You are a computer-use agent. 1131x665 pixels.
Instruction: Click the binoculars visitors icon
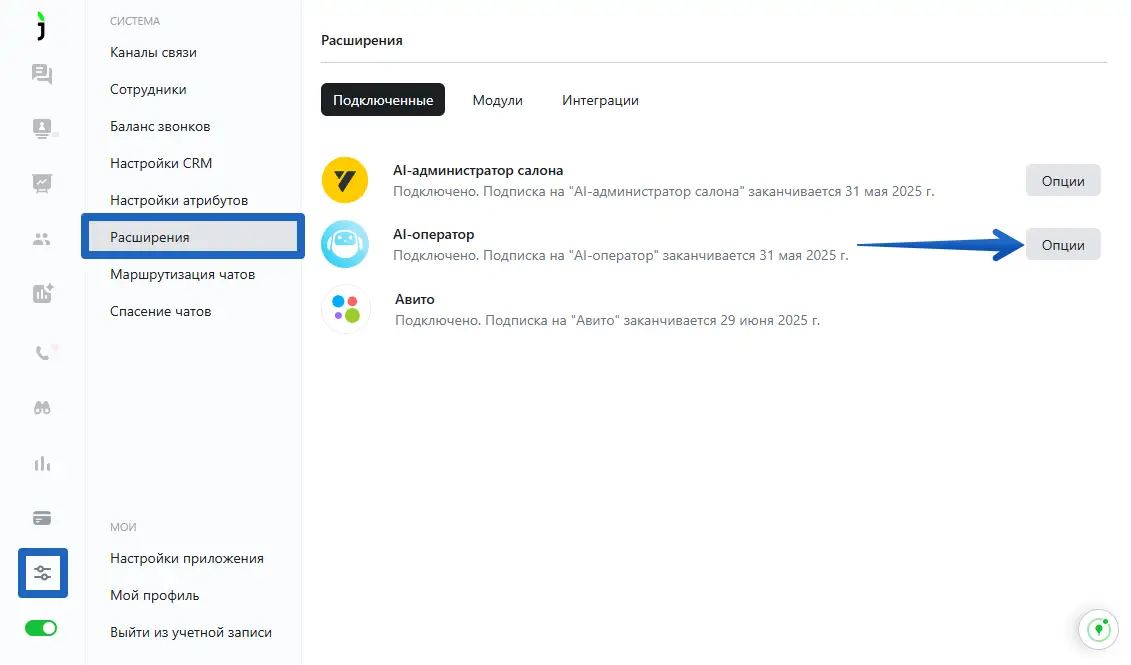click(42, 408)
